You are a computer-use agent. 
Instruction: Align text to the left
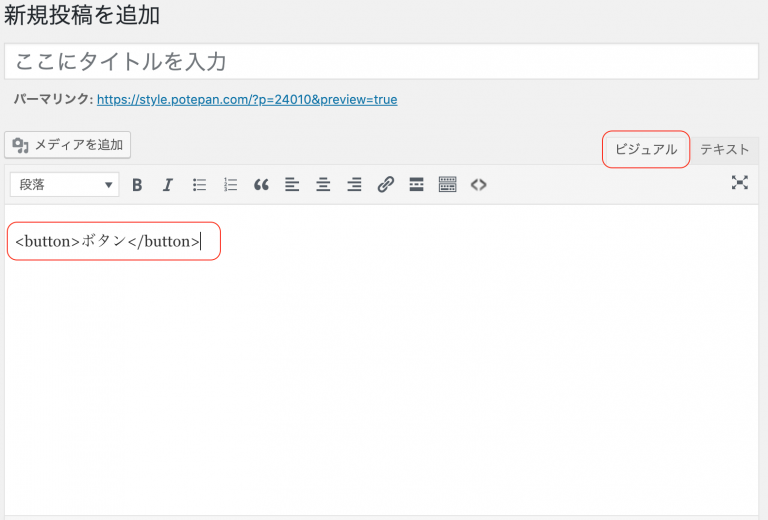(x=292, y=185)
